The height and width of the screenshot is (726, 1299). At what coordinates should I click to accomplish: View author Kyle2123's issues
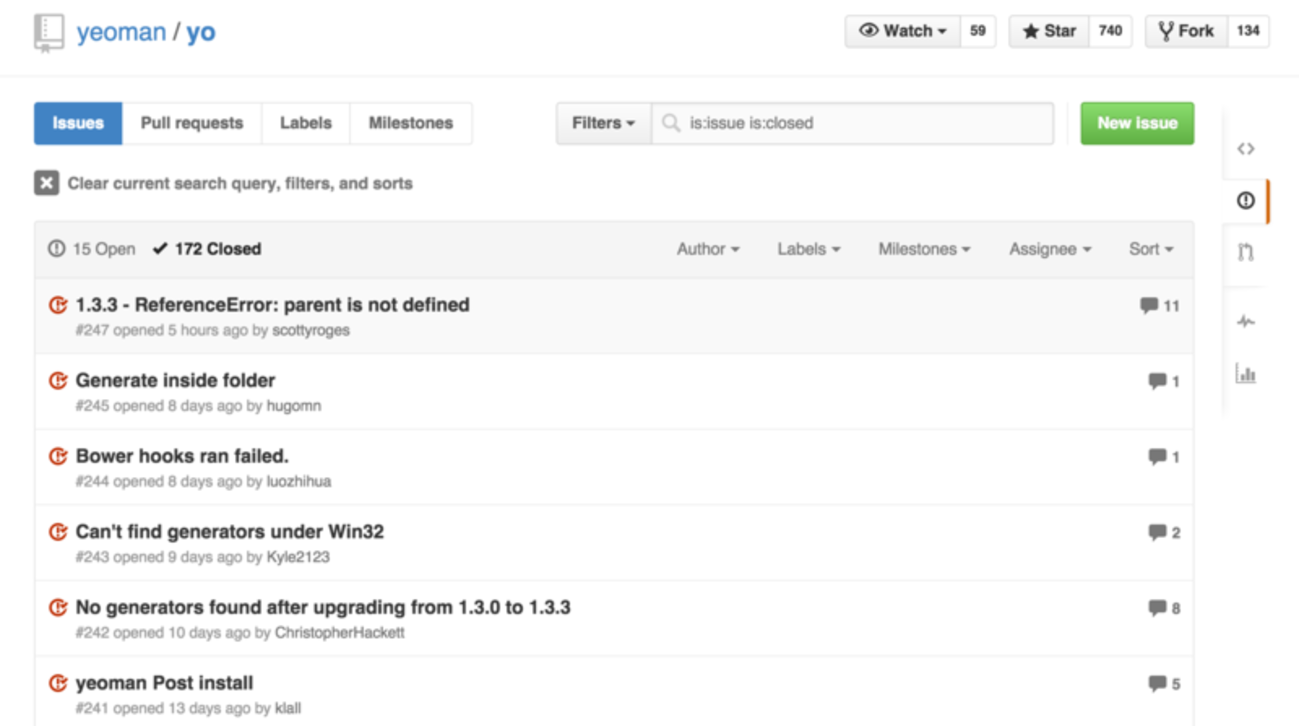coord(298,557)
